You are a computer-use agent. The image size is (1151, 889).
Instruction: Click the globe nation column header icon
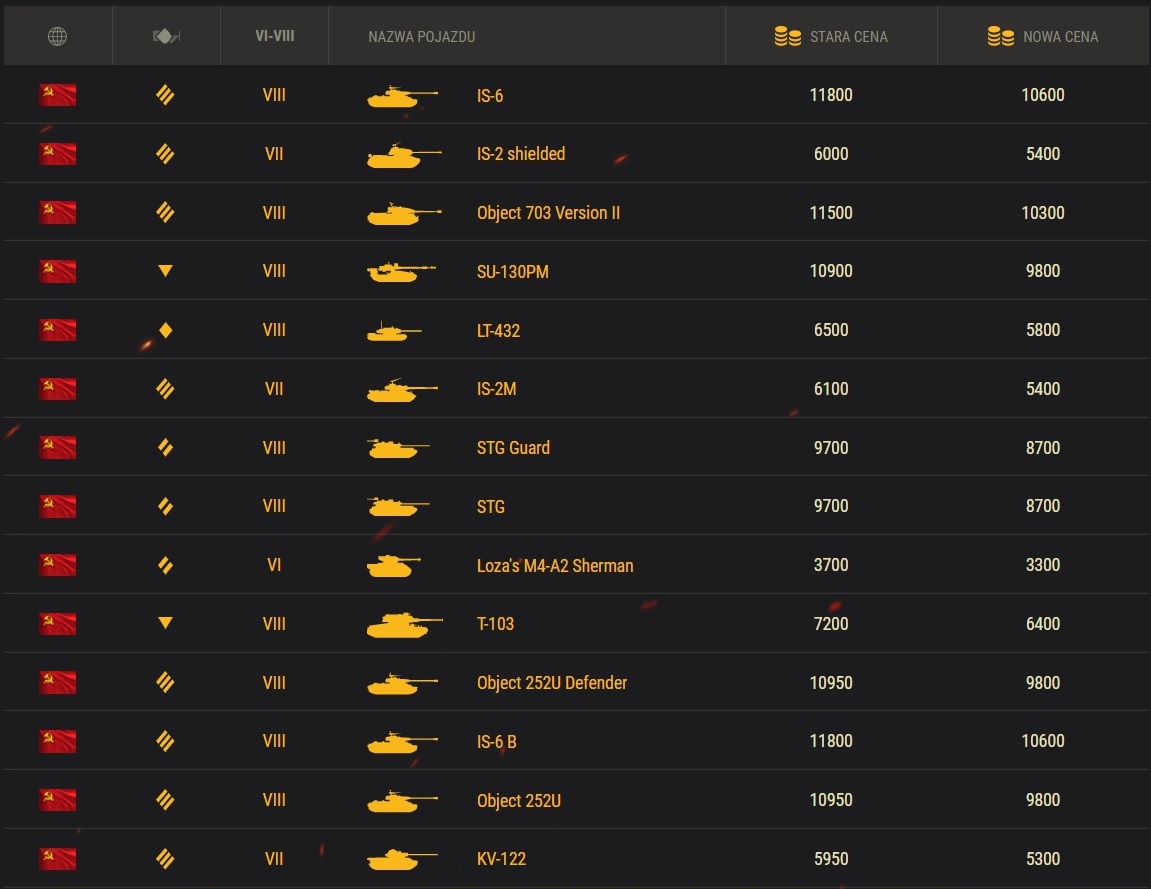point(57,36)
